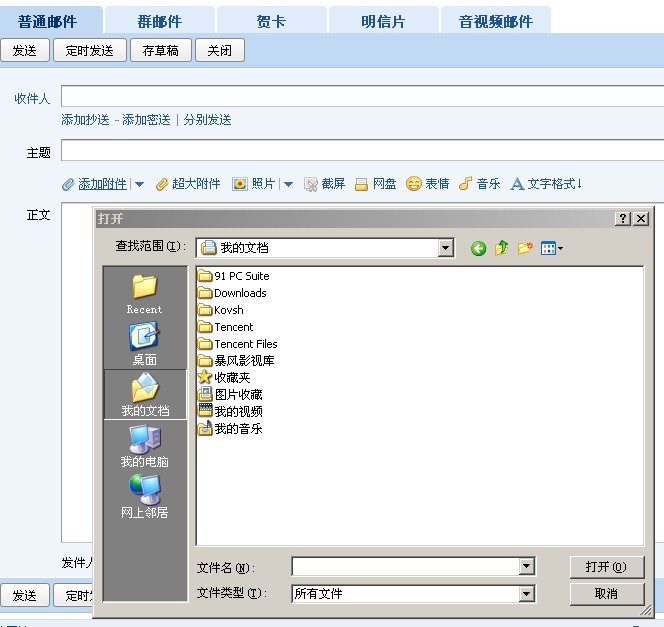The height and width of the screenshot is (627, 664).
Task: Click into the 文件名 text field
Action: 406,566
